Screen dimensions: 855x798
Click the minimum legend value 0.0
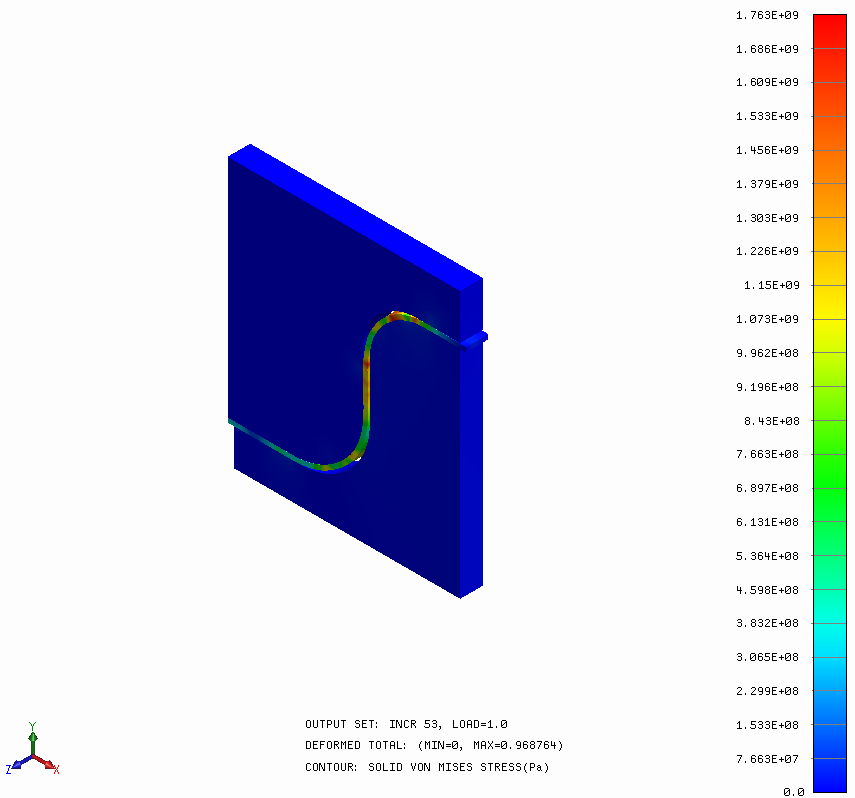tap(793, 792)
